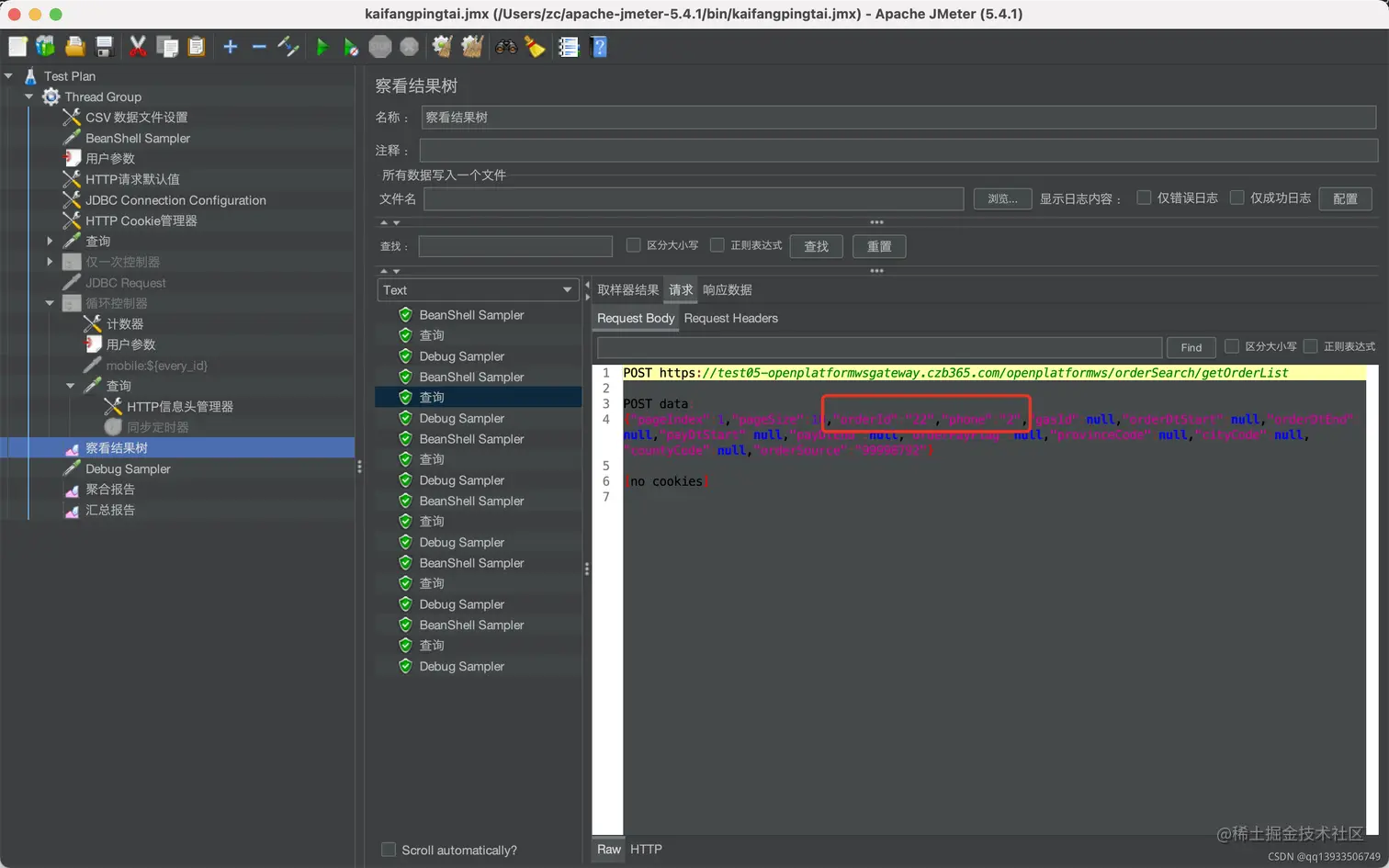Open the Request Body tab

click(x=636, y=319)
